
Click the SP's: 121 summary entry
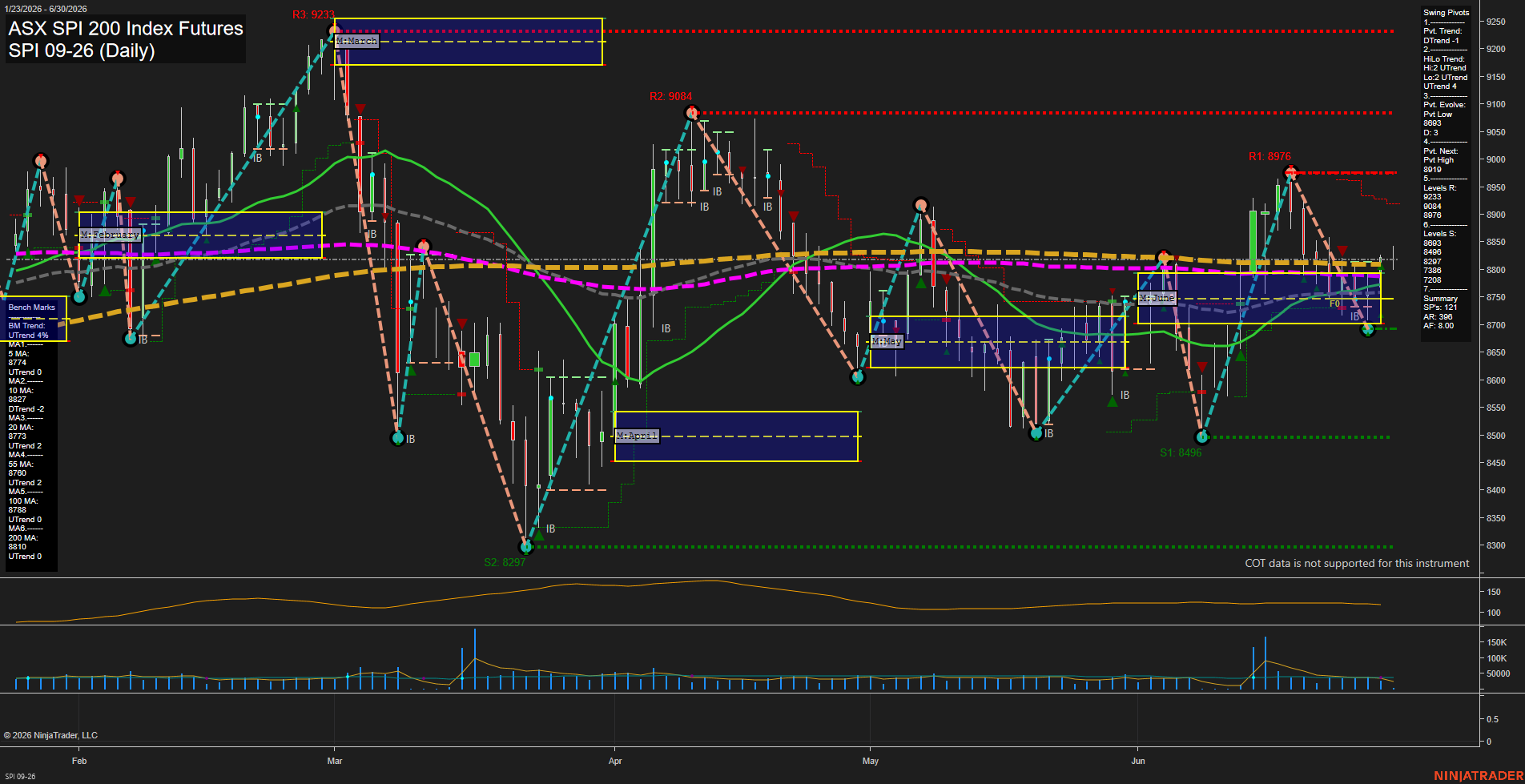pos(1440,308)
